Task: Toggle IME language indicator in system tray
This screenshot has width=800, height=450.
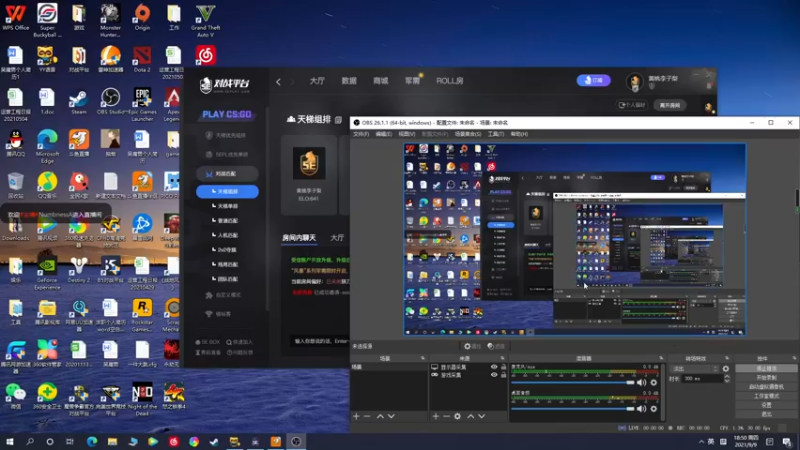Action: (x=711, y=441)
